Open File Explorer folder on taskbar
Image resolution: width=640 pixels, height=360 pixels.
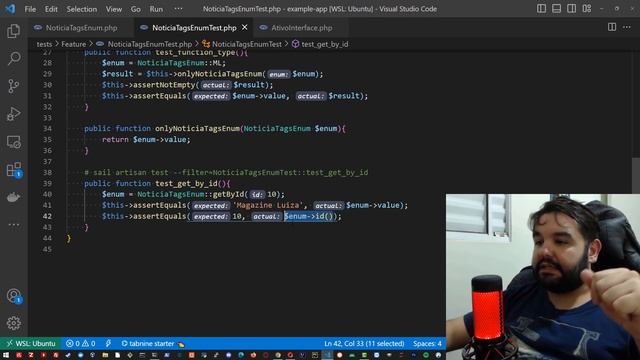(x=105, y=355)
